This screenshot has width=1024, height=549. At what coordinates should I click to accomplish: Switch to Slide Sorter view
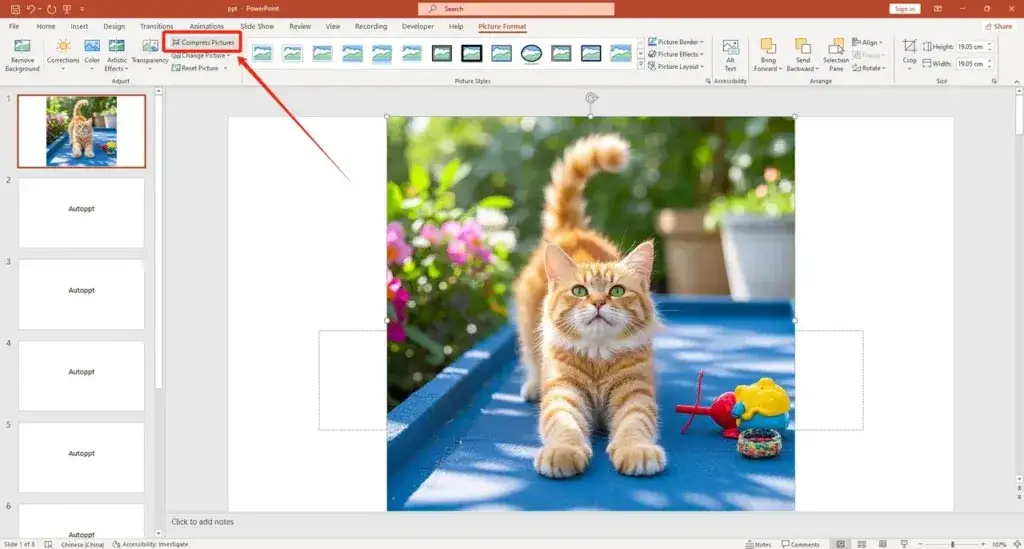tap(861, 544)
